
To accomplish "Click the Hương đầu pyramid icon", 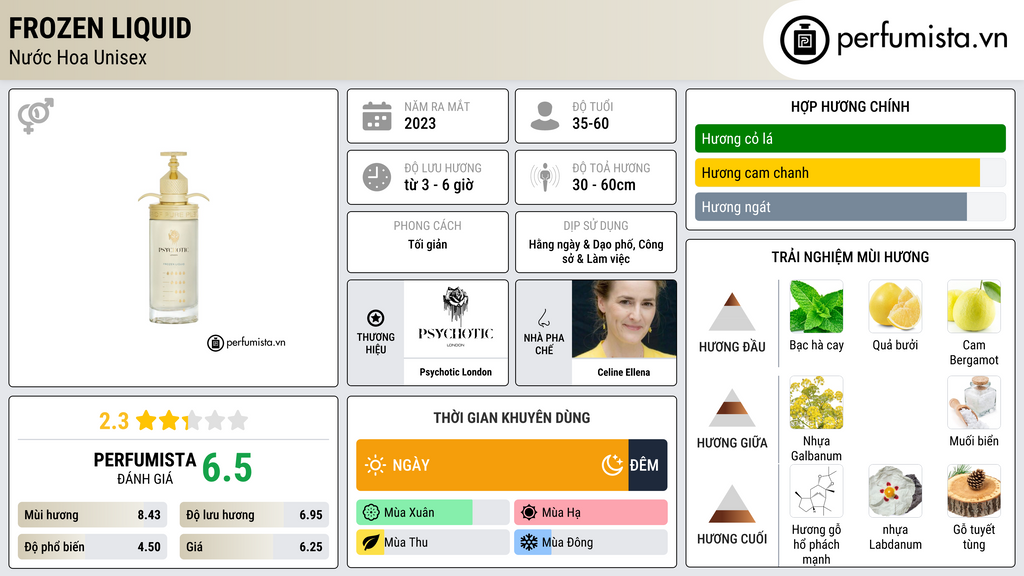I will 732,312.
